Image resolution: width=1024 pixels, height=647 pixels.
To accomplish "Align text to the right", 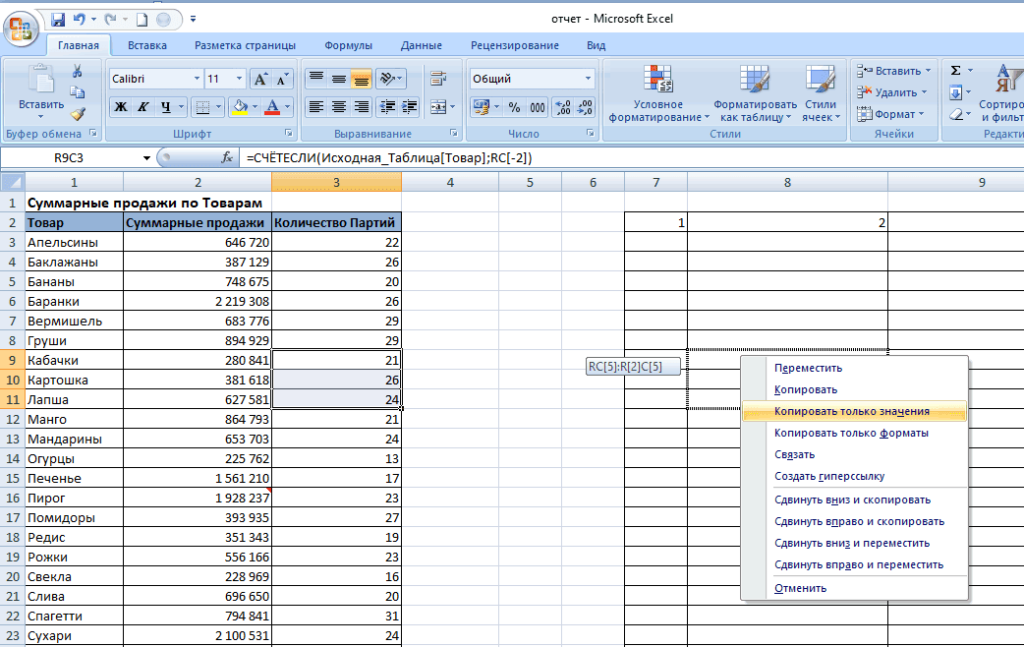I will click(360, 106).
